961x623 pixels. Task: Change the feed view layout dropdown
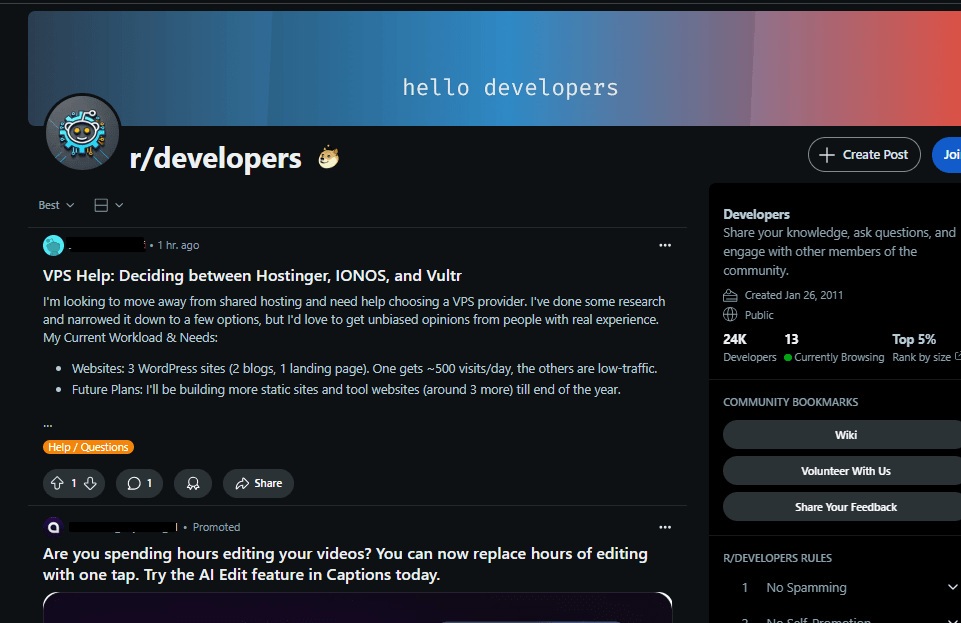(x=108, y=205)
